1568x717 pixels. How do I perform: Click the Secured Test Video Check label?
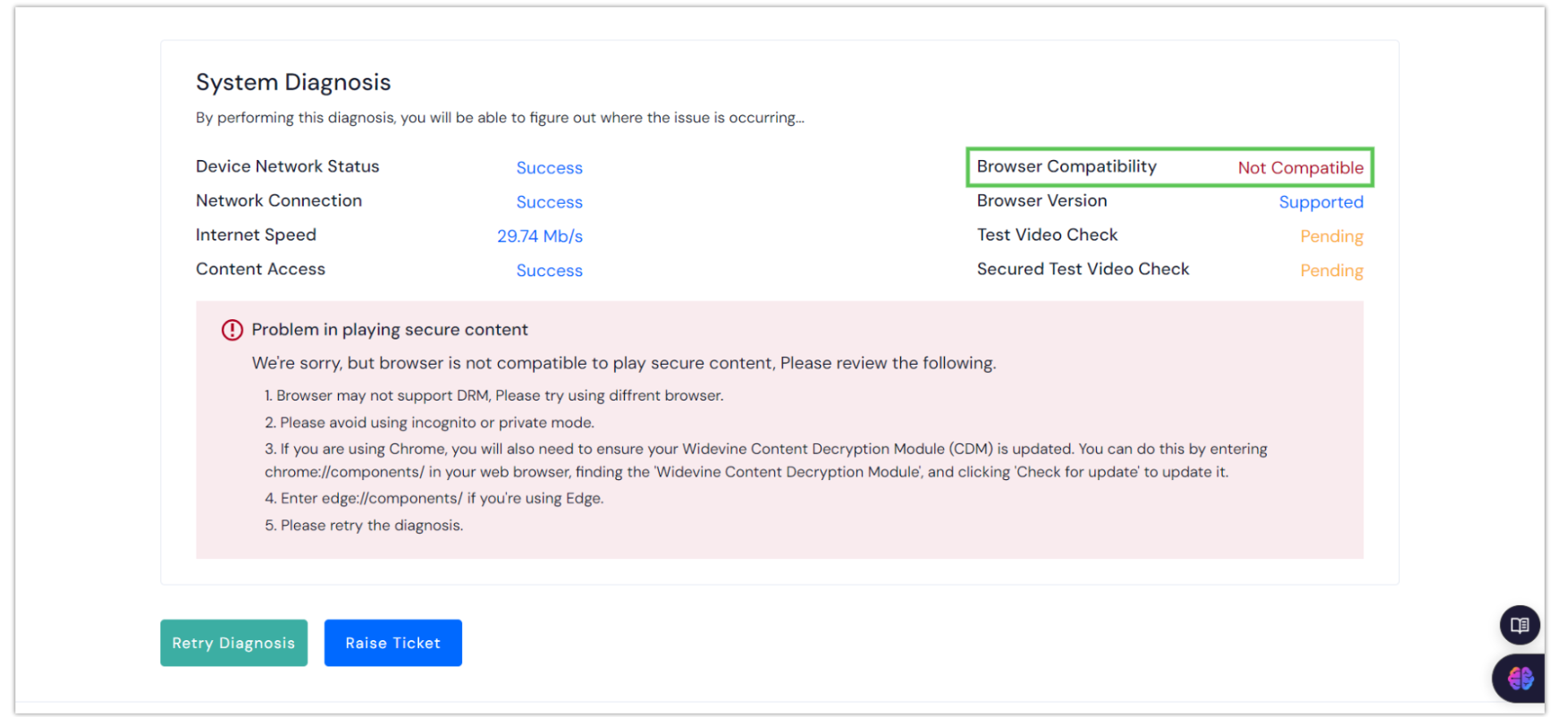click(x=1083, y=269)
